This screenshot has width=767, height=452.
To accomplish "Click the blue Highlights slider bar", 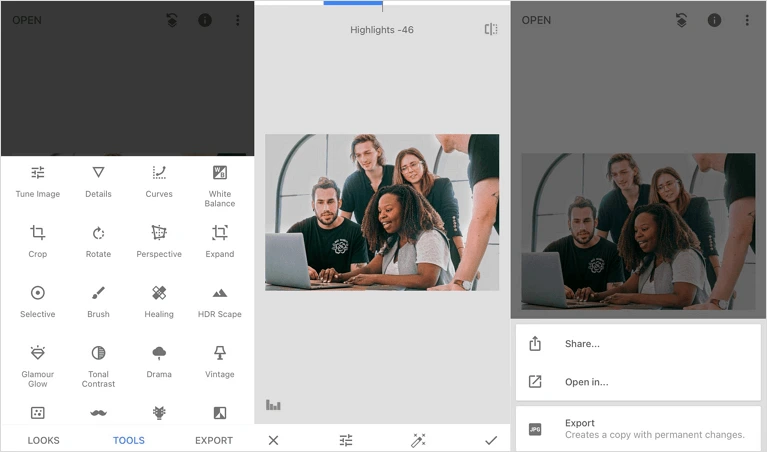I will point(353,3).
